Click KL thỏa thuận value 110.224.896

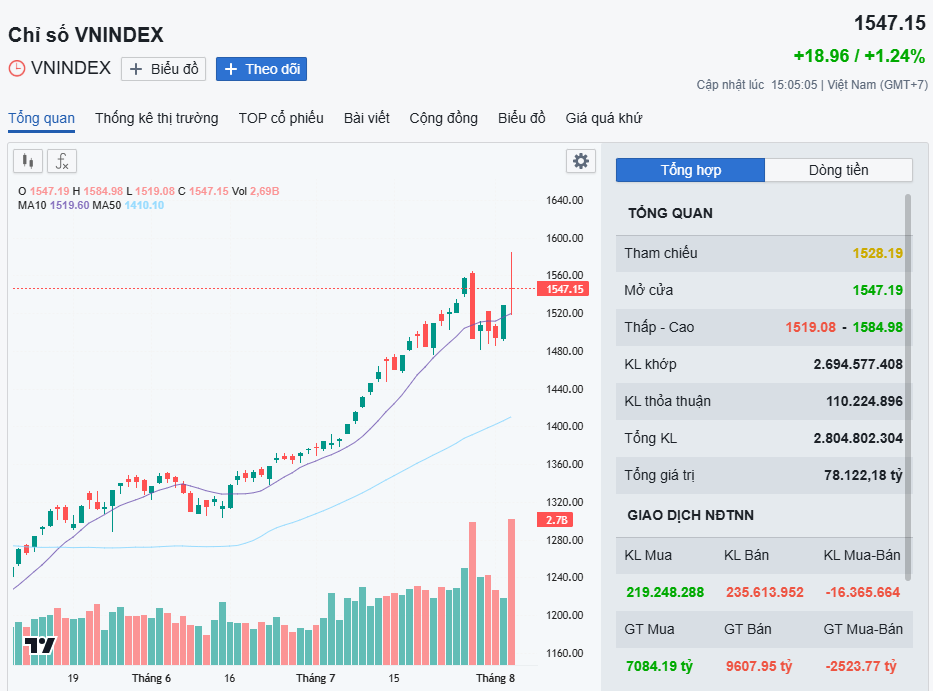coord(865,401)
